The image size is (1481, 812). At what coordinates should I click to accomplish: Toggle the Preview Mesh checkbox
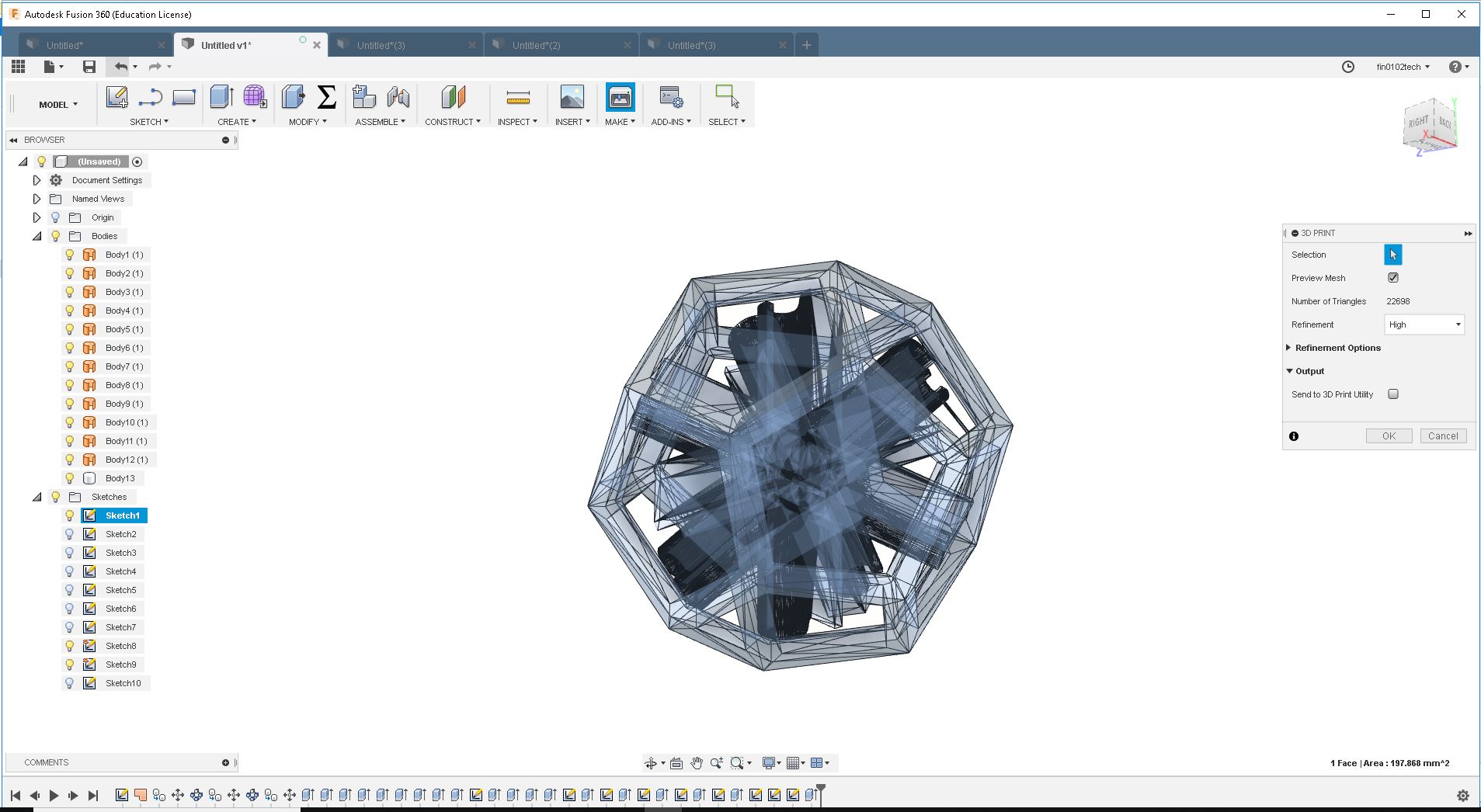tap(1393, 277)
